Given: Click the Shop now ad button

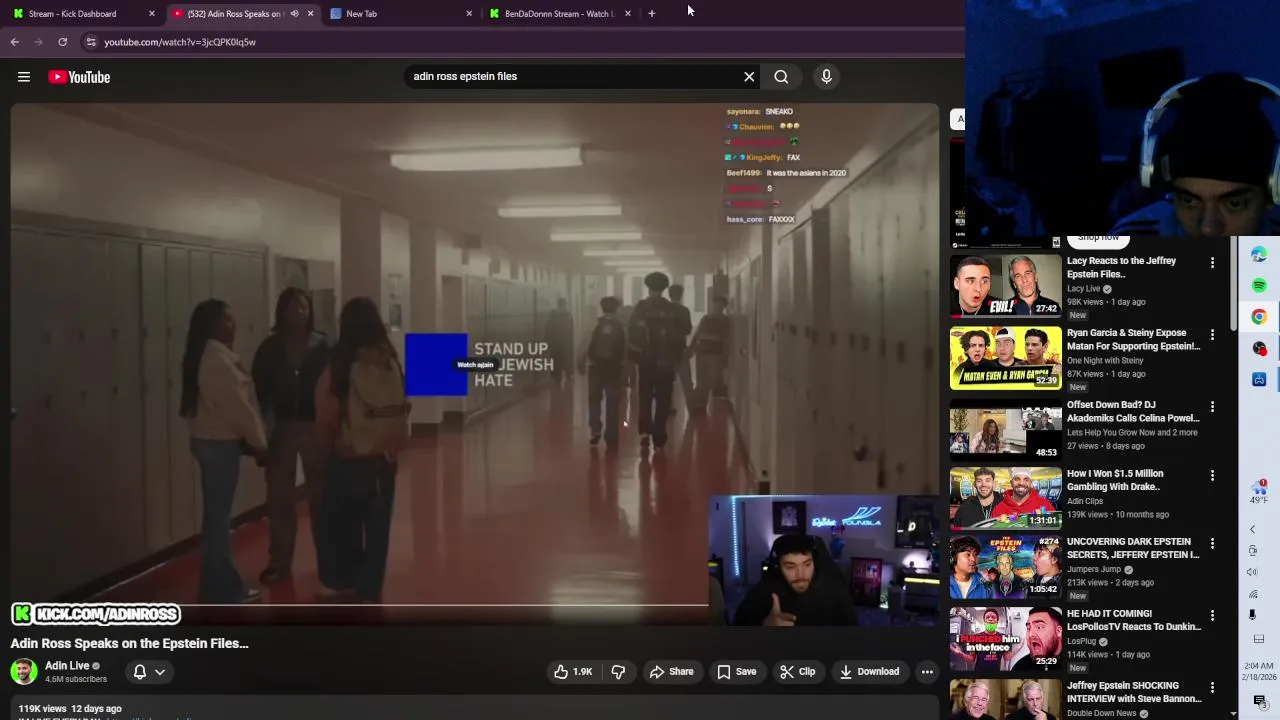Looking at the screenshot, I should tap(1098, 238).
